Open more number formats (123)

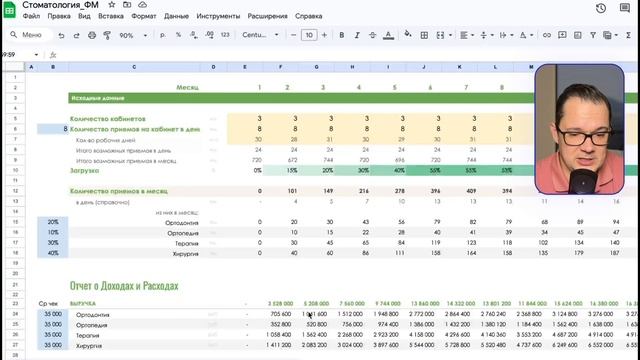coord(225,35)
